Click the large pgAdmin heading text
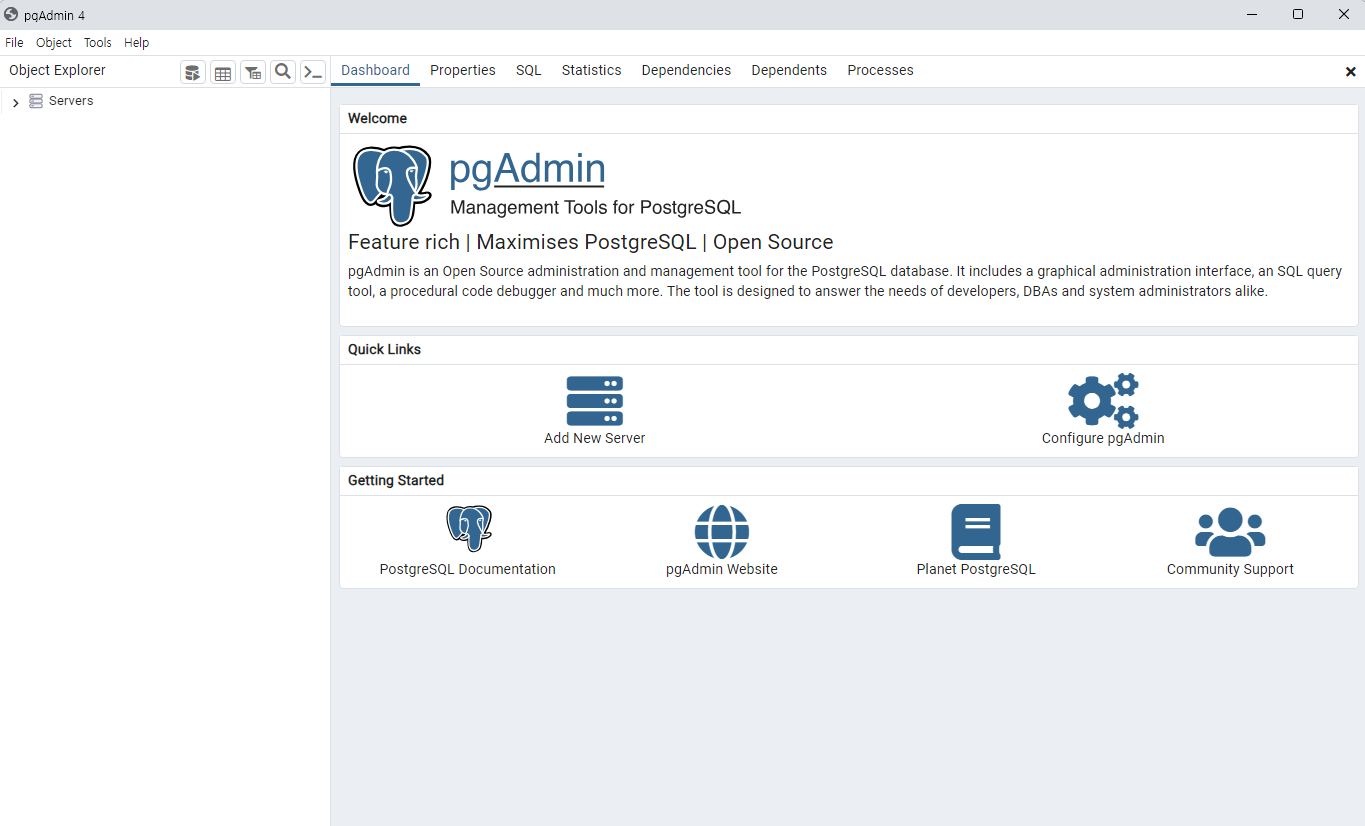1365x826 pixels. coord(527,168)
